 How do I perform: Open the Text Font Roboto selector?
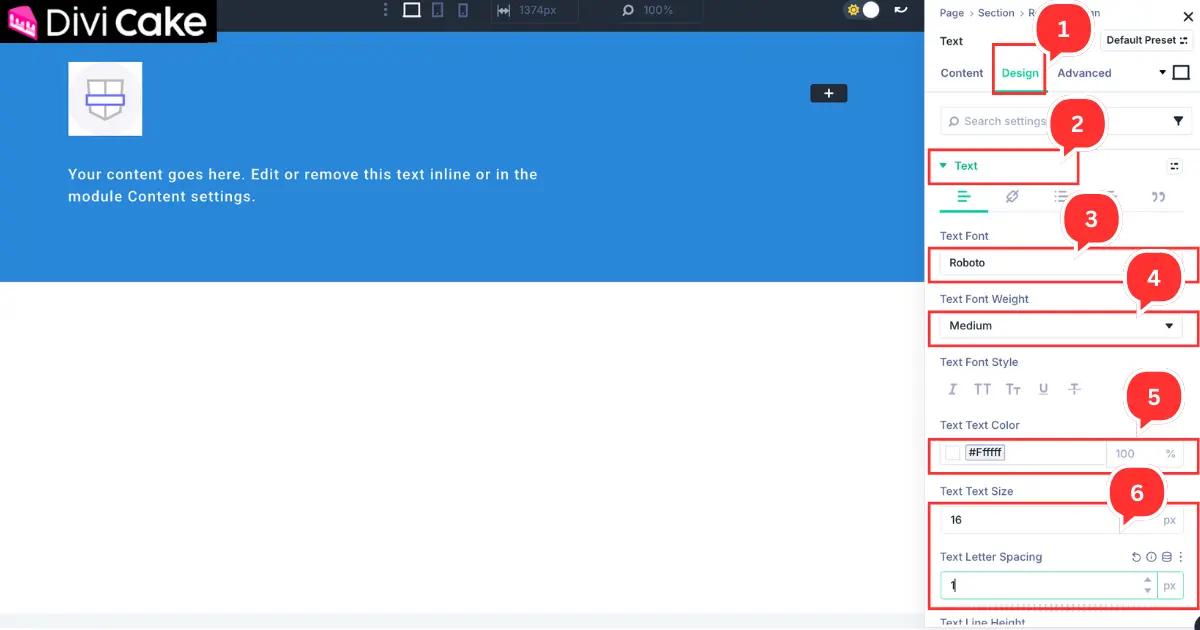pyautogui.click(x=1061, y=263)
